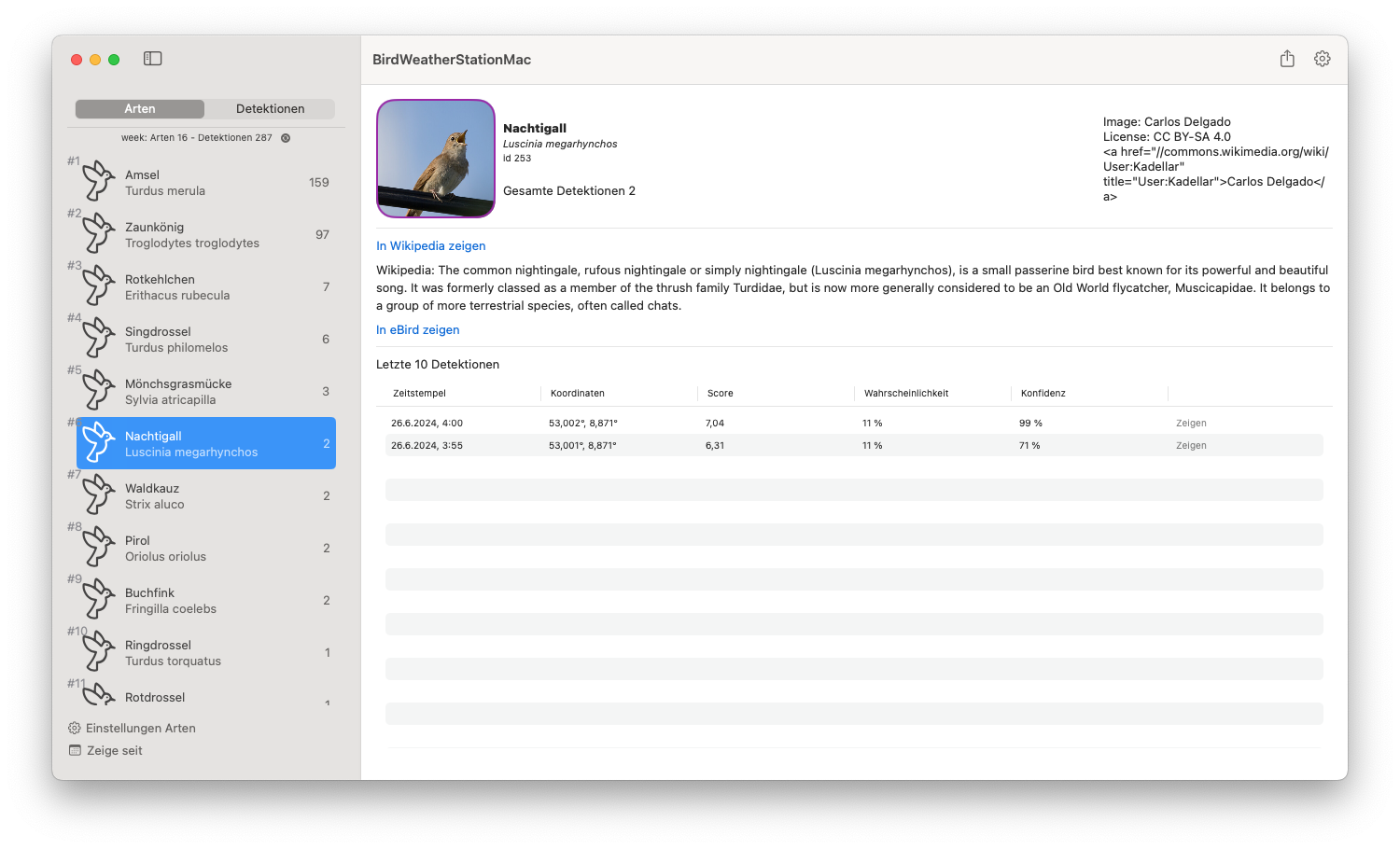Click the Nachtigall photo thumbnail
This screenshot has width=1400, height=849.
(x=435, y=158)
